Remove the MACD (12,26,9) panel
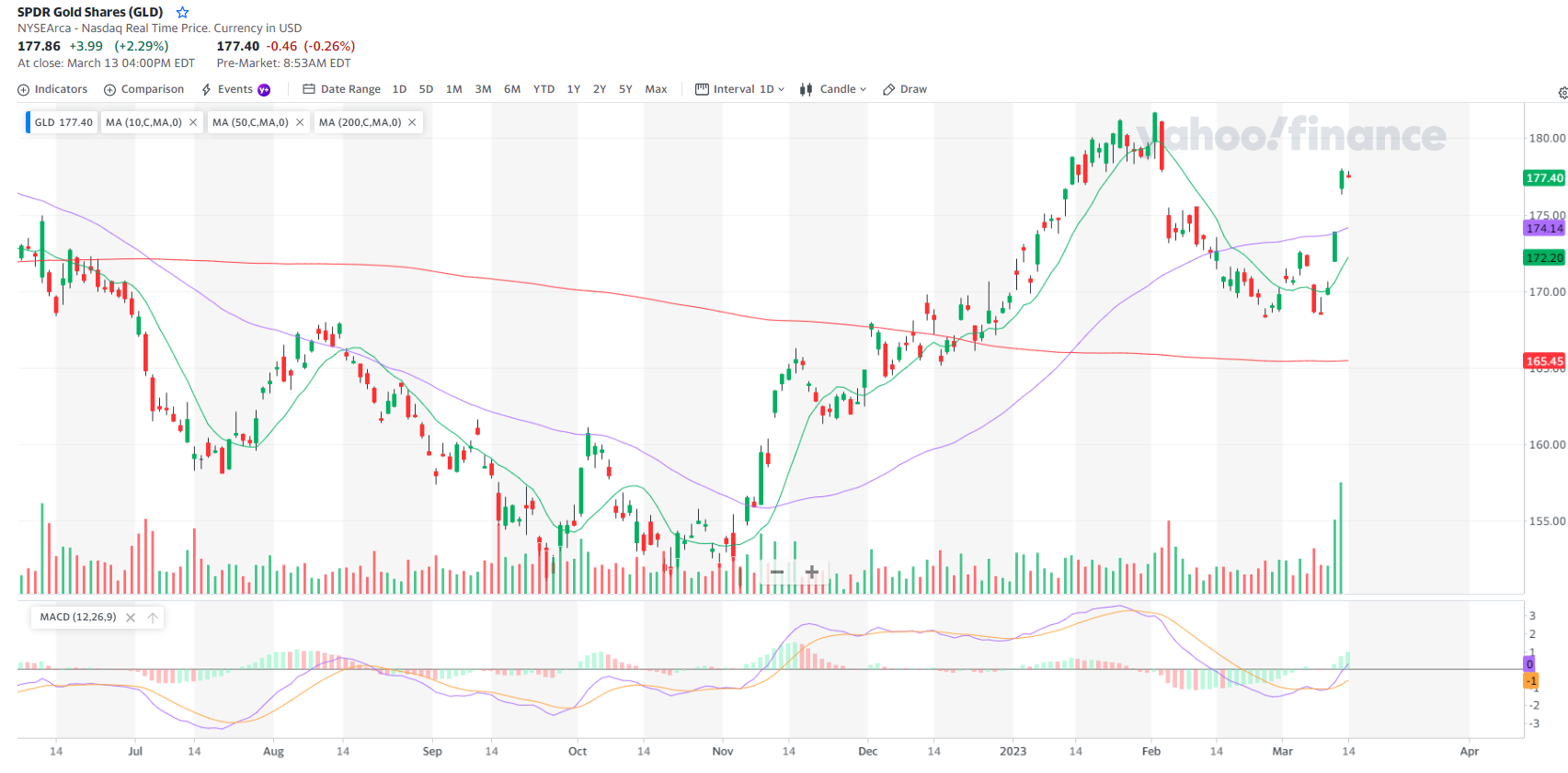 [x=131, y=618]
